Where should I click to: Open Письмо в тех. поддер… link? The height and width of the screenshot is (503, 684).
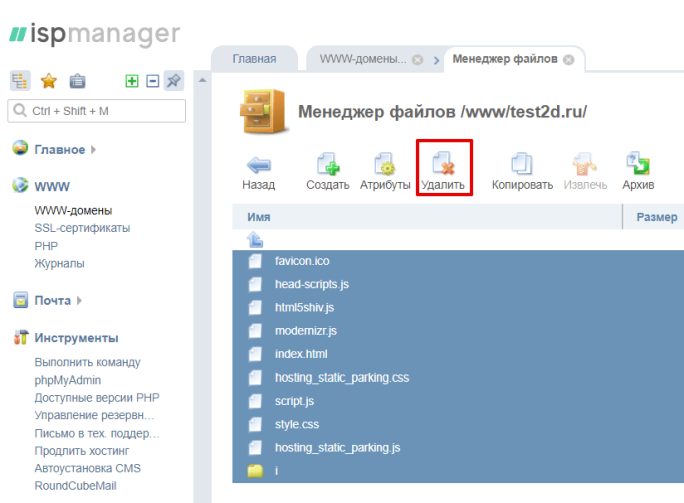coord(97,433)
